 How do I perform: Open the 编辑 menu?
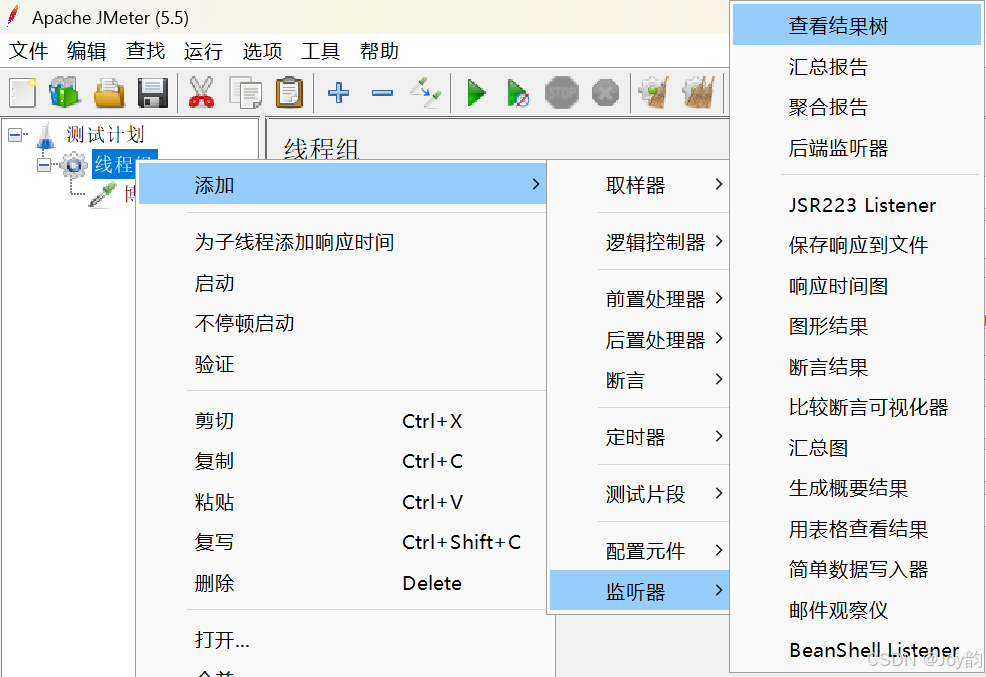87,51
